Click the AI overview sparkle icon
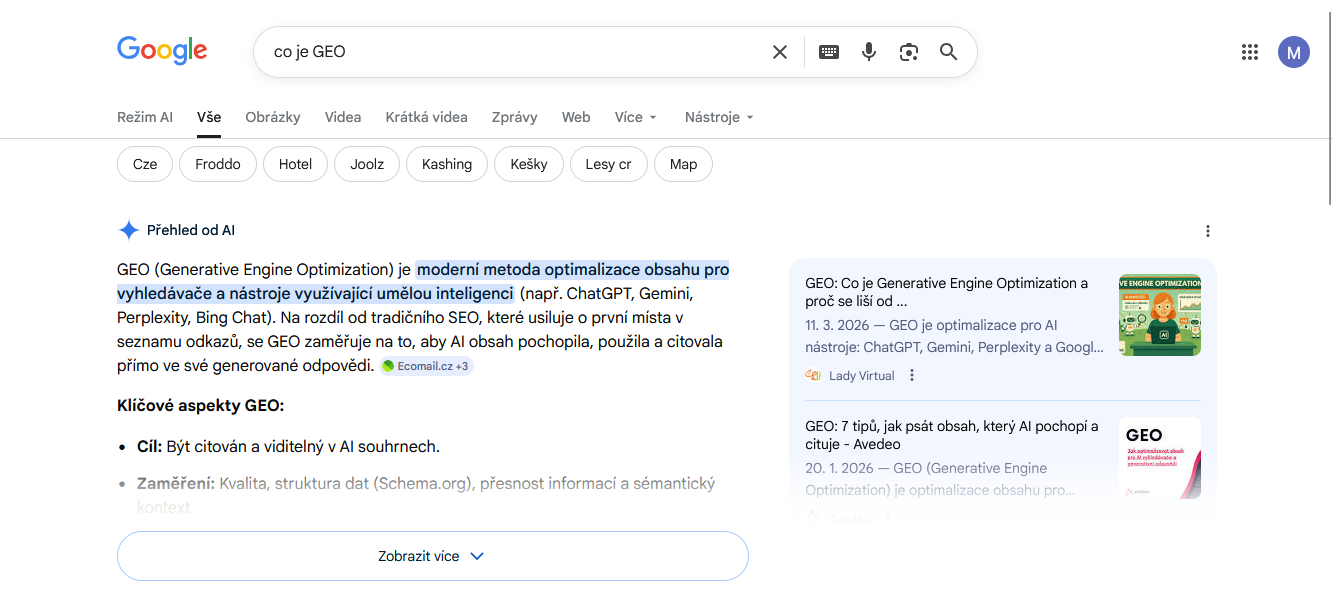The height and width of the screenshot is (596, 1333). (128, 230)
